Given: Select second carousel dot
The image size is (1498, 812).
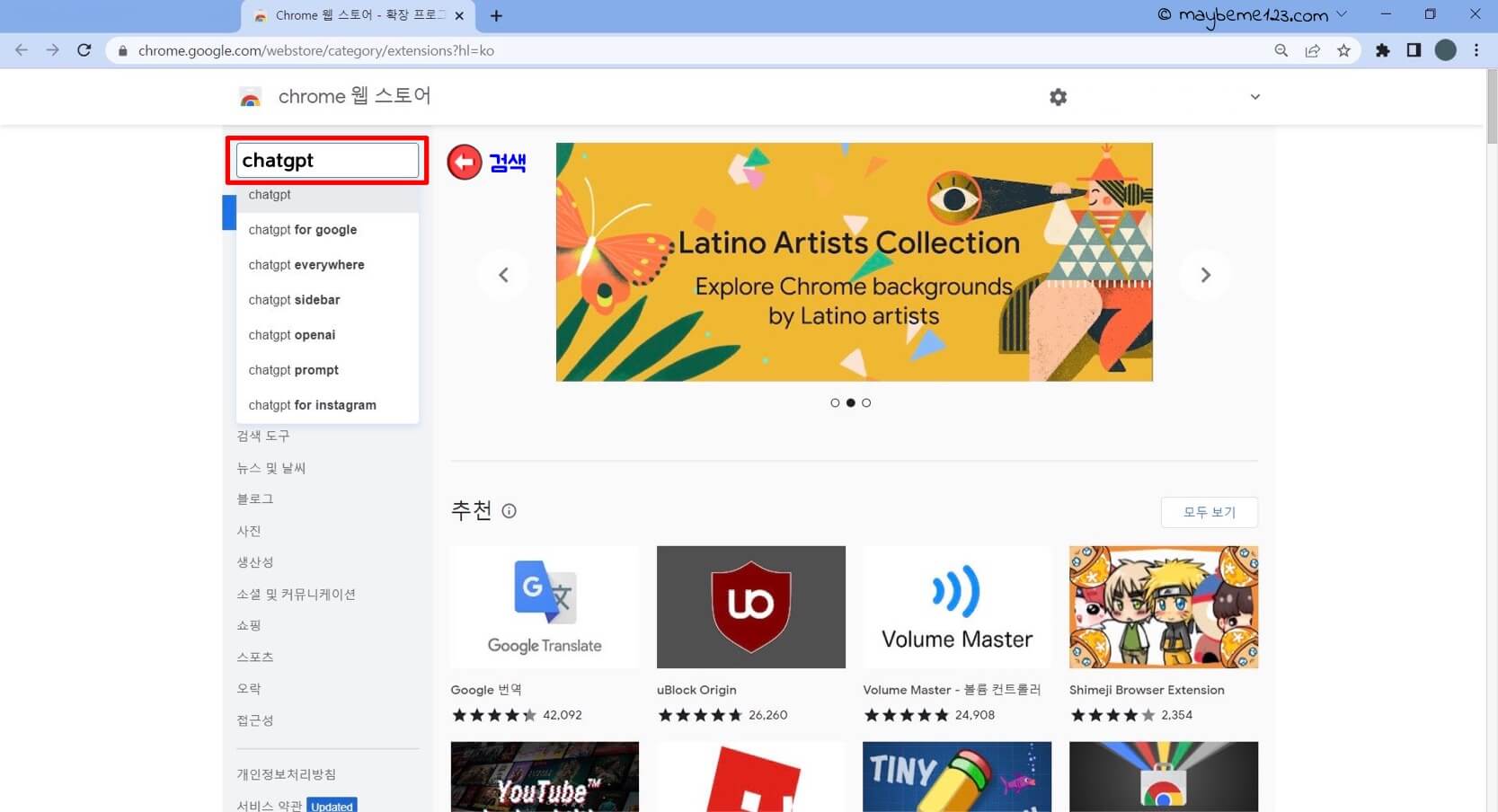Looking at the screenshot, I should coord(851,402).
